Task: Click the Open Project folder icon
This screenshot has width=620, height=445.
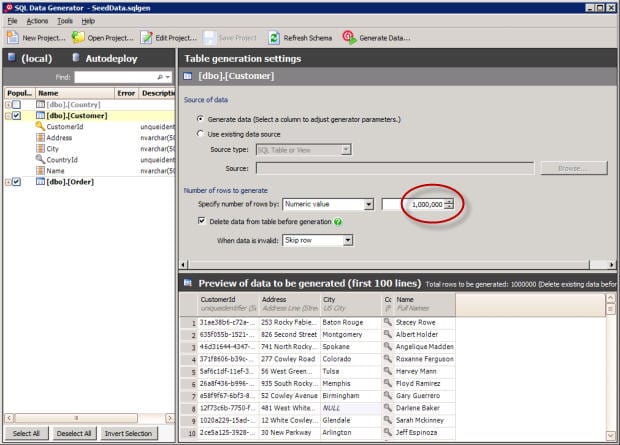Action: [x=78, y=38]
